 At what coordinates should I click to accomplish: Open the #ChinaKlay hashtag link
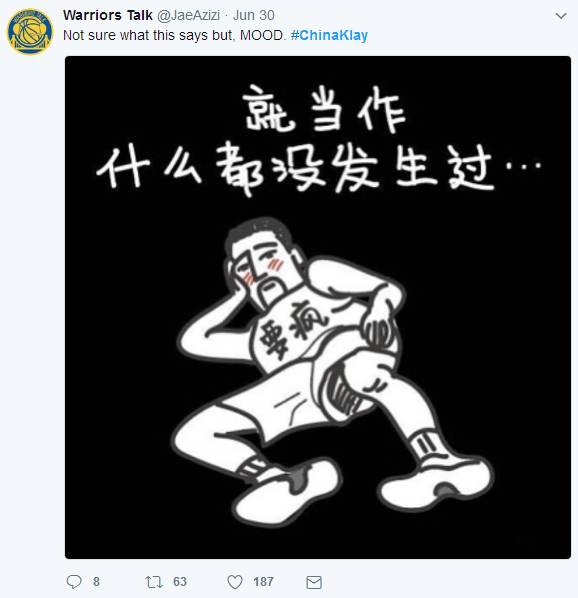pos(329,35)
